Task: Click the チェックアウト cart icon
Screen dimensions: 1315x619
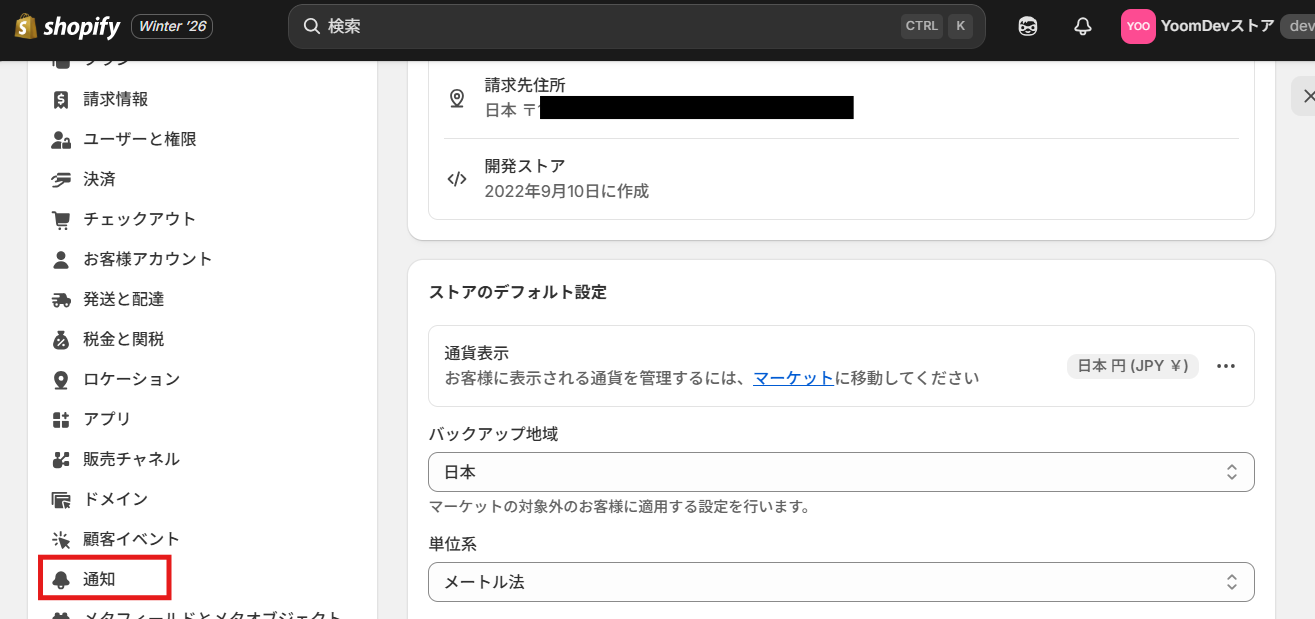Action: 62,219
